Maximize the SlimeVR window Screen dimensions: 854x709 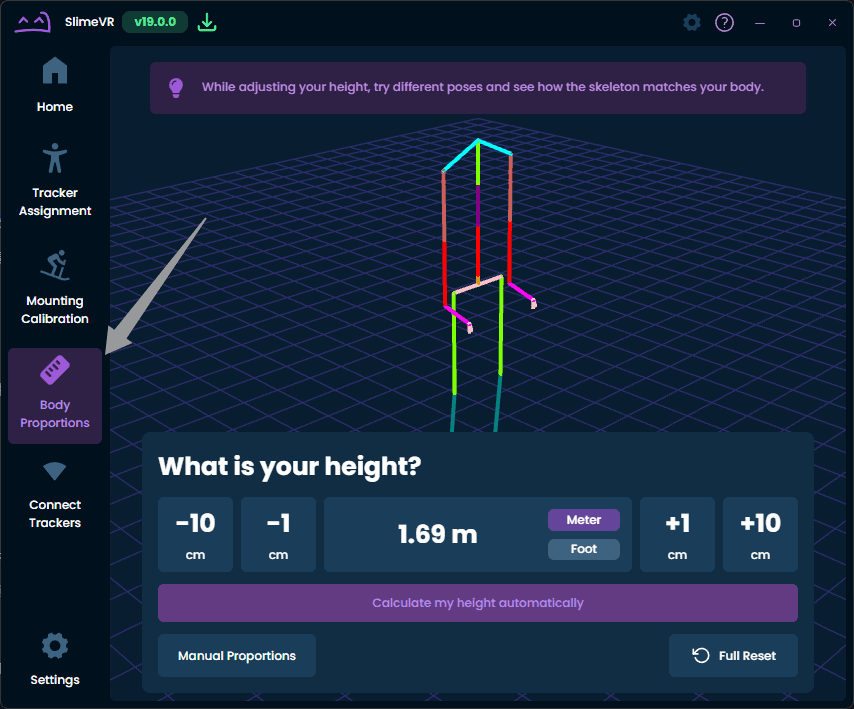[796, 22]
